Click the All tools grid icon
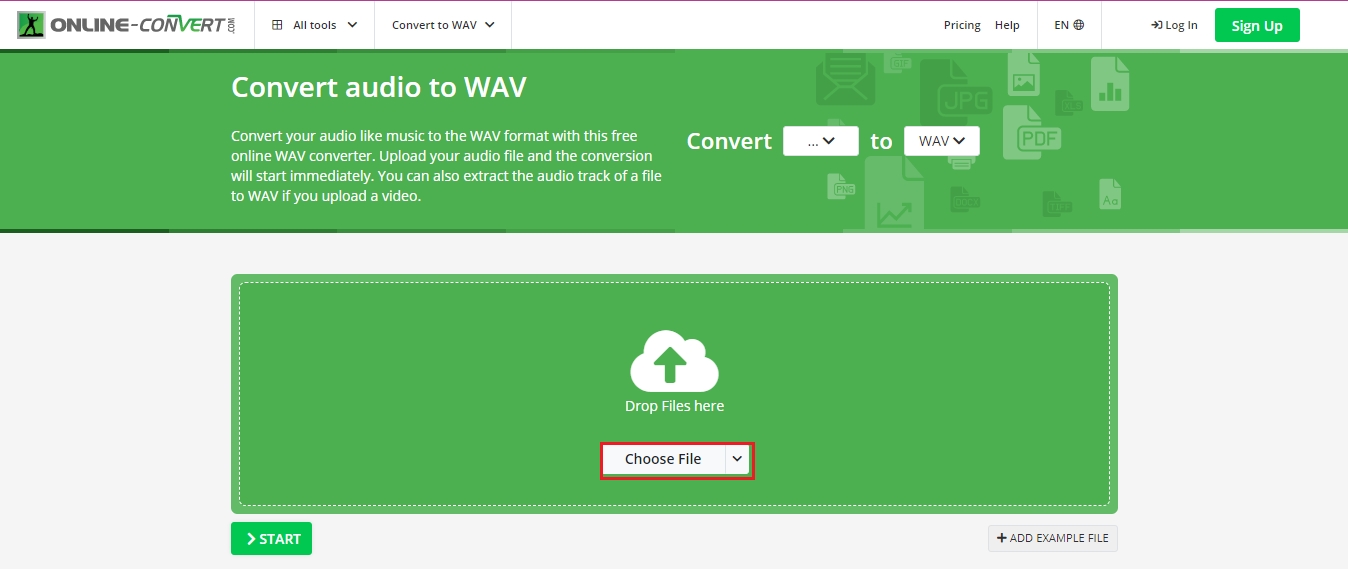 [277, 25]
